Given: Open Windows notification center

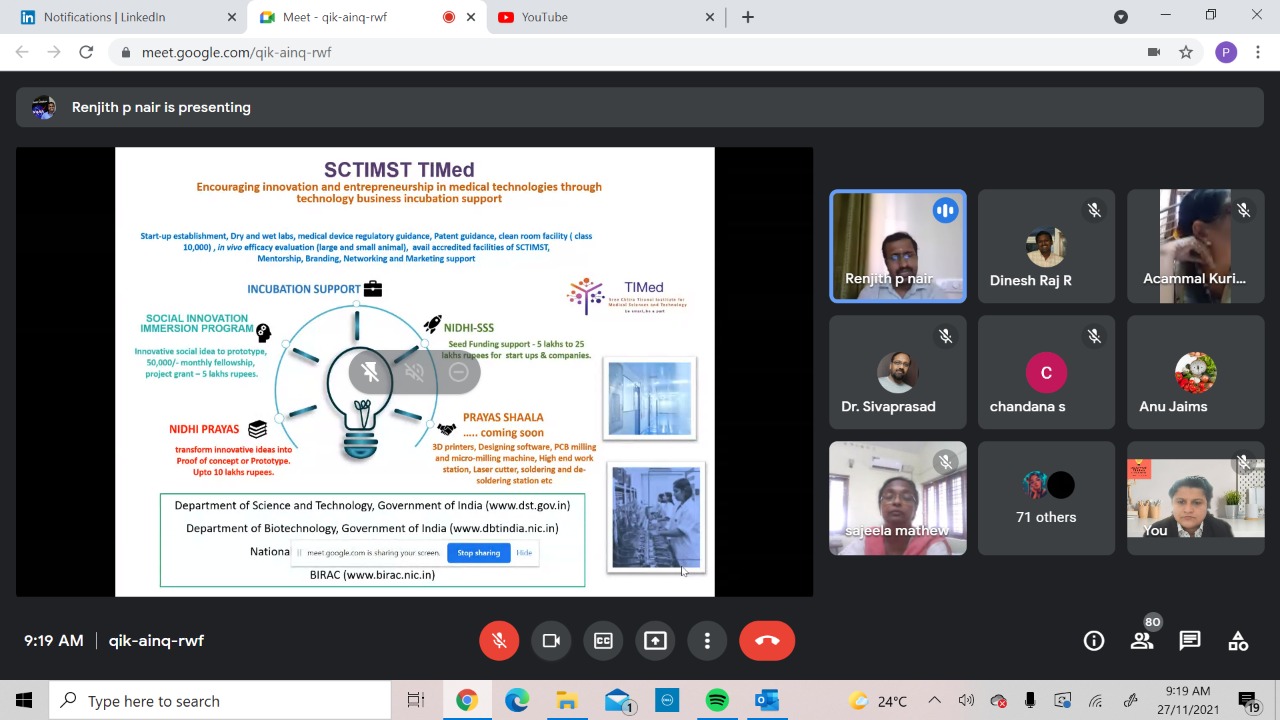Looking at the screenshot, I should click(1249, 701).
